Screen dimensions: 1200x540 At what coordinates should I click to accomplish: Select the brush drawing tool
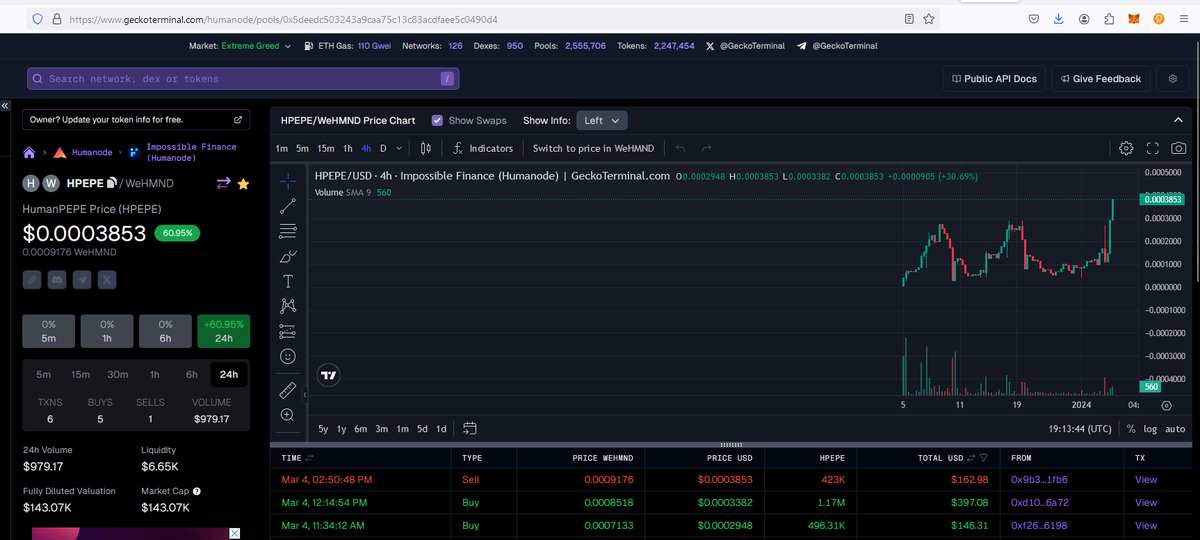click(288, 256)
